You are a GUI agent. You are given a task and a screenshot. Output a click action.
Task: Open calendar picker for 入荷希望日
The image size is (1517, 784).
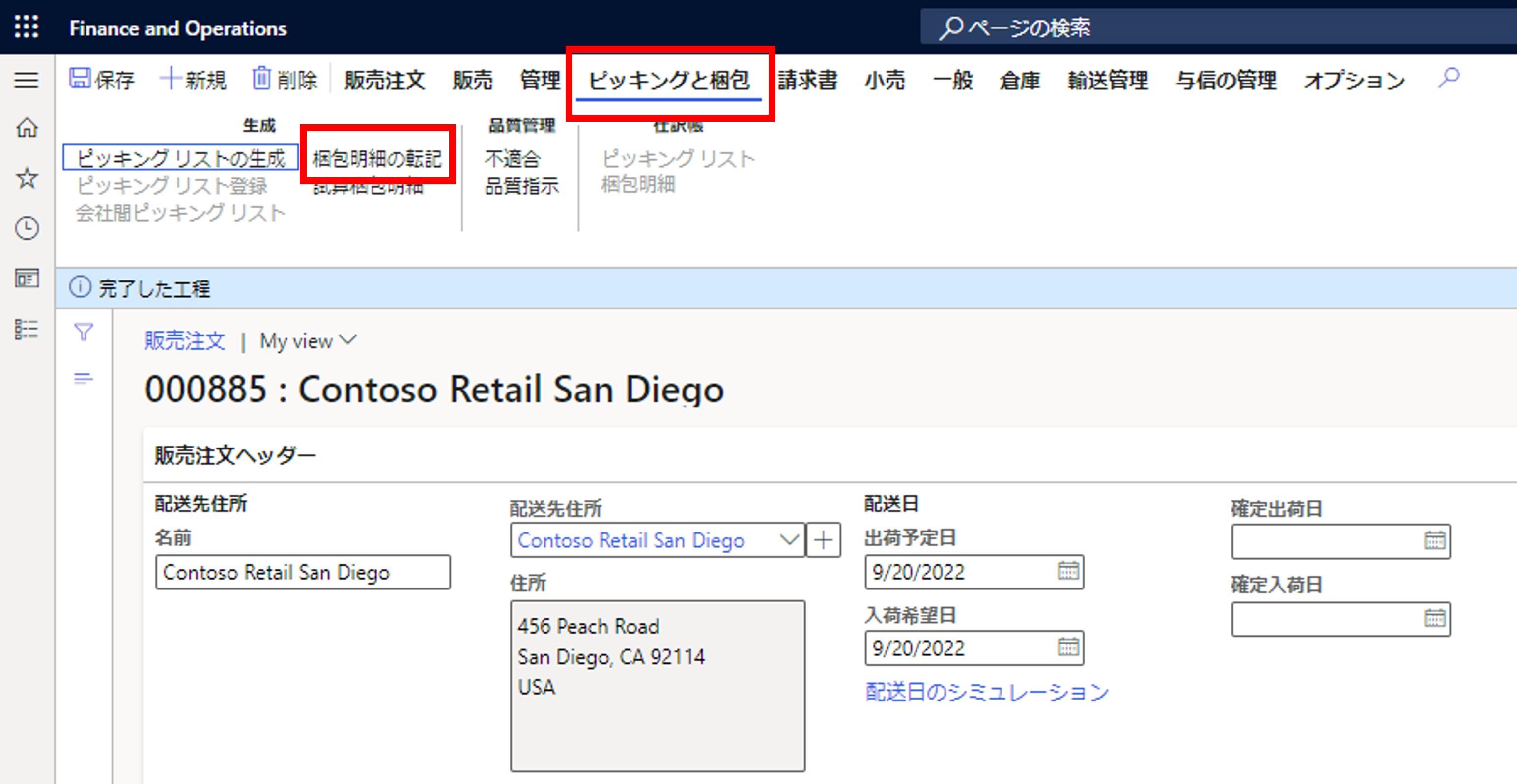[x=1068, y=647]
